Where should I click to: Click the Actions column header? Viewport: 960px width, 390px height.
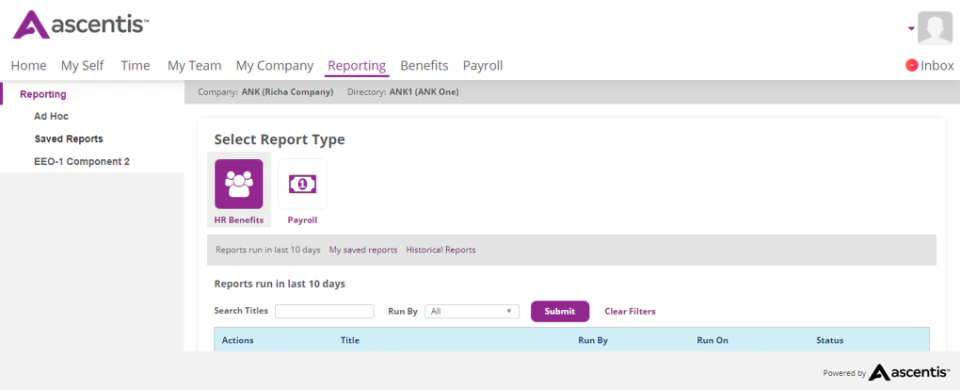click(238, 340)
